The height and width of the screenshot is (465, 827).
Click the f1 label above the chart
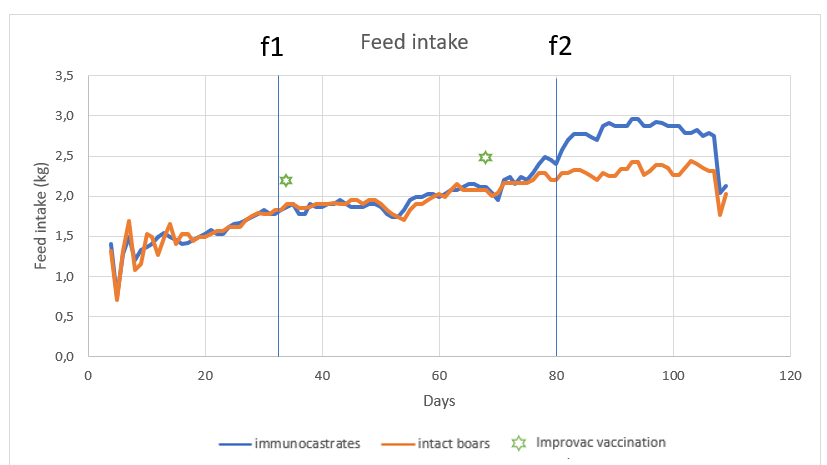coord(272,45)
